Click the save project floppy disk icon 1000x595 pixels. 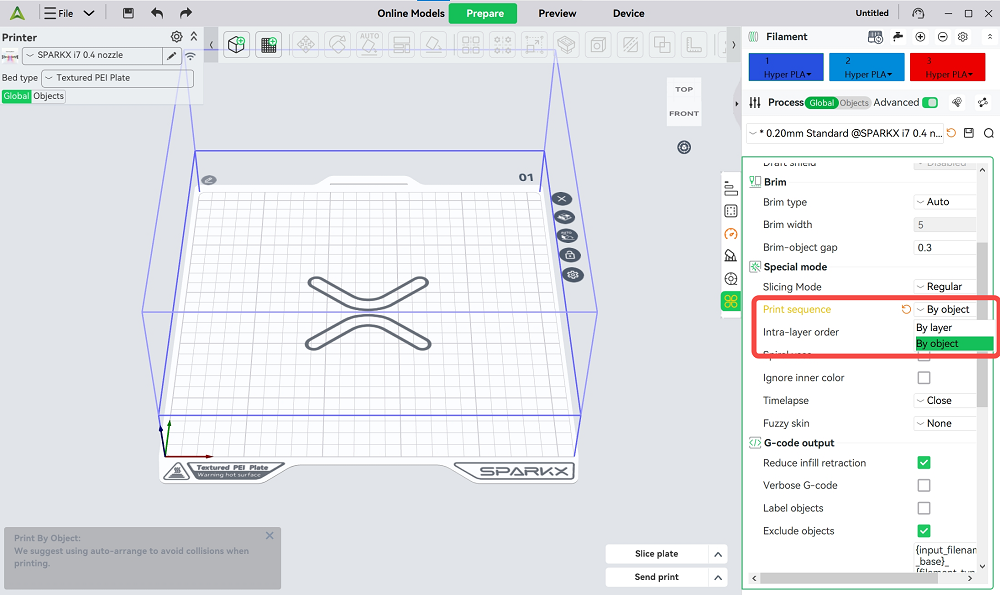pyautogui.click(x=128, y=13)
